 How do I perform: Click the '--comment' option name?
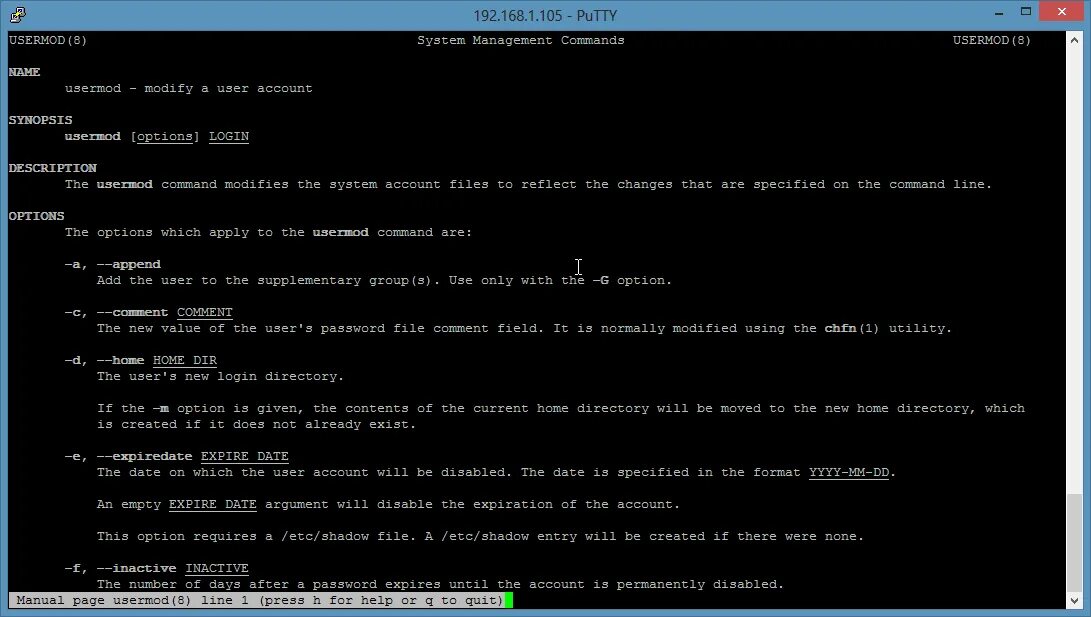132,312
